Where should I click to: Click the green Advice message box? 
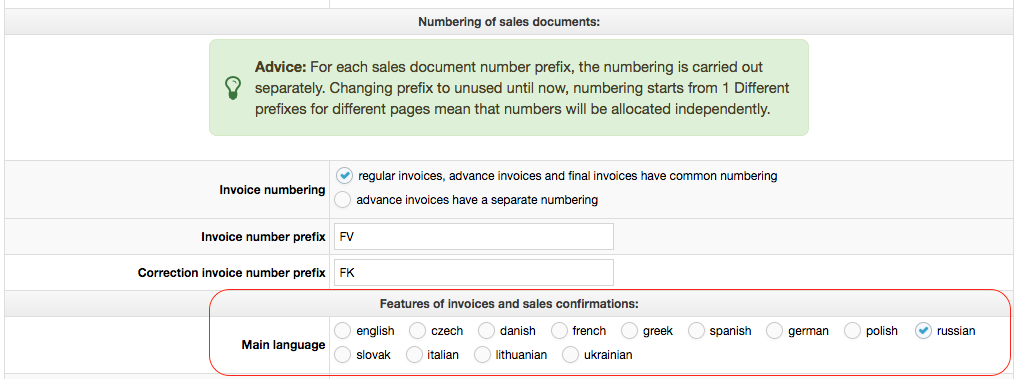coord(509,88)
